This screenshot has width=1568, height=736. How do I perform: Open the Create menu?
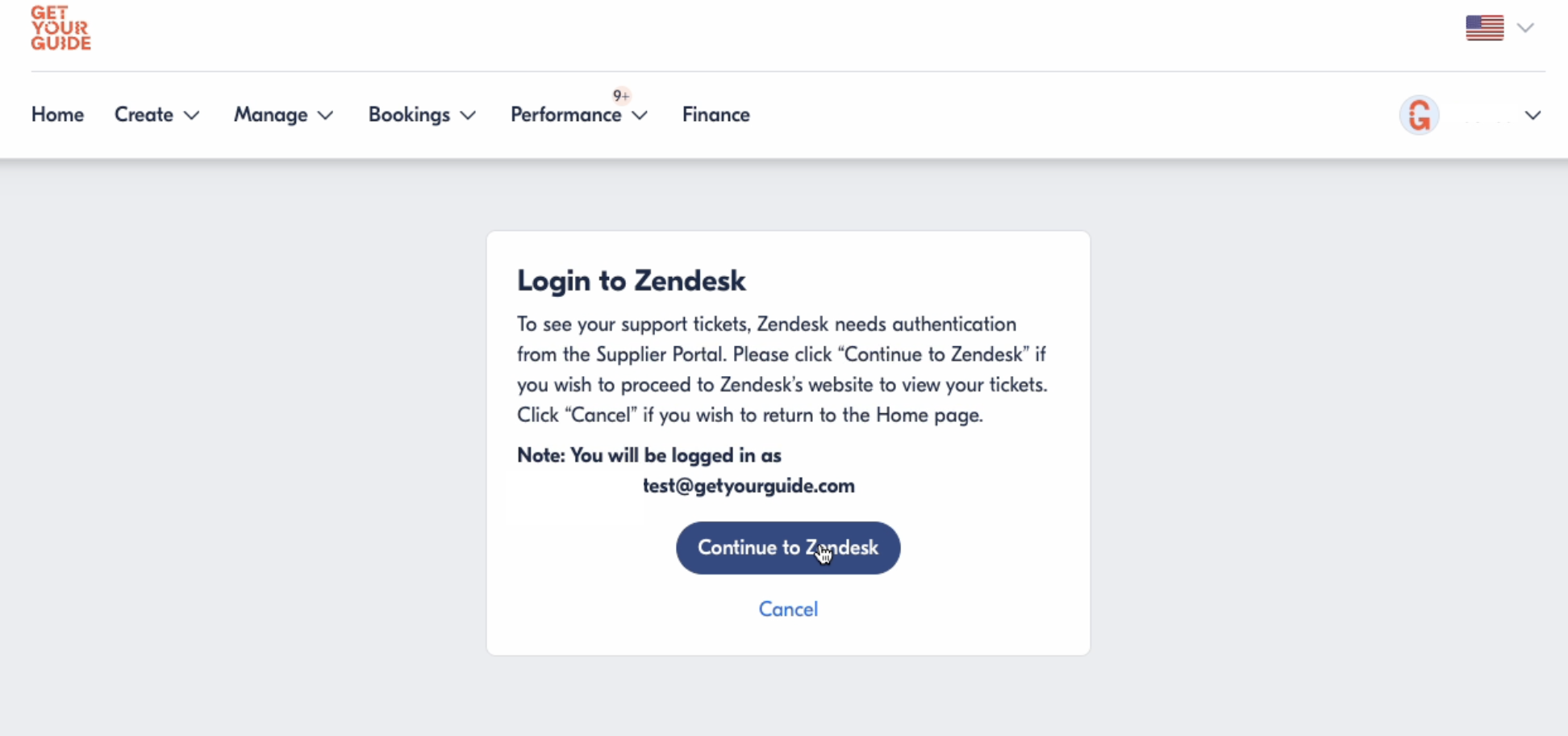144,115
